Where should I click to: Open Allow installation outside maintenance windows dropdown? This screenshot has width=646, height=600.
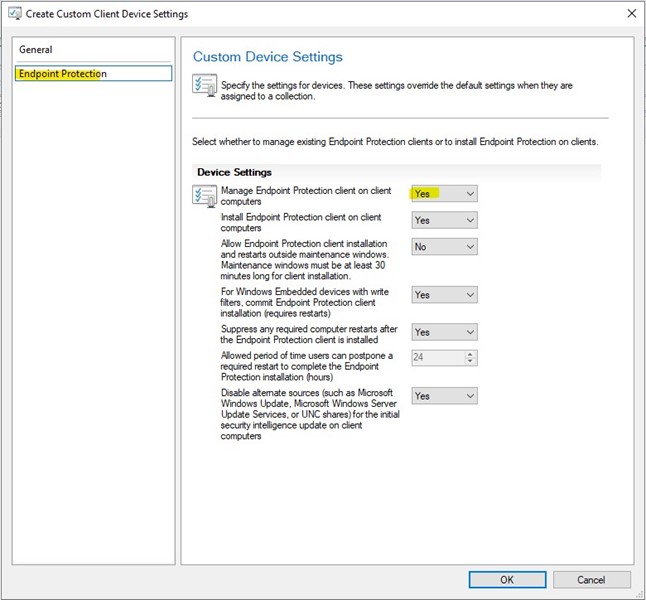point(445,247)
